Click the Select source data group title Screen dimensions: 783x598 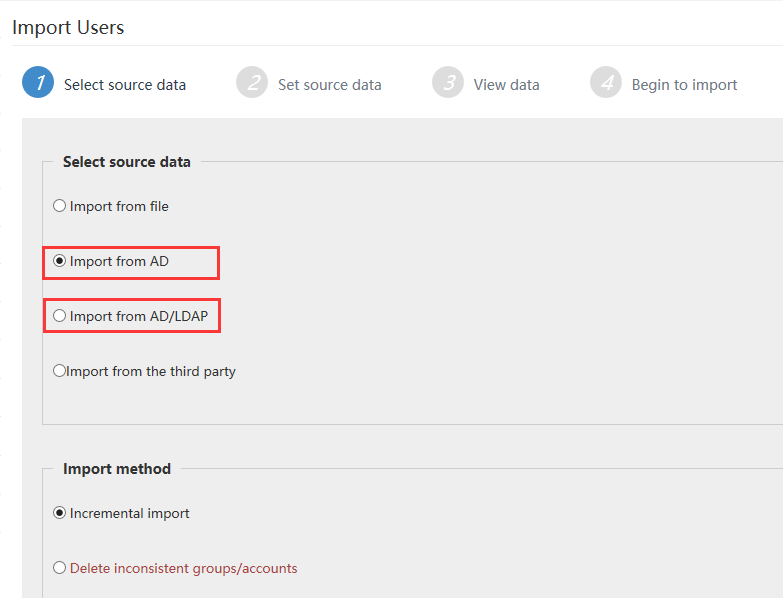coord(126,162)
